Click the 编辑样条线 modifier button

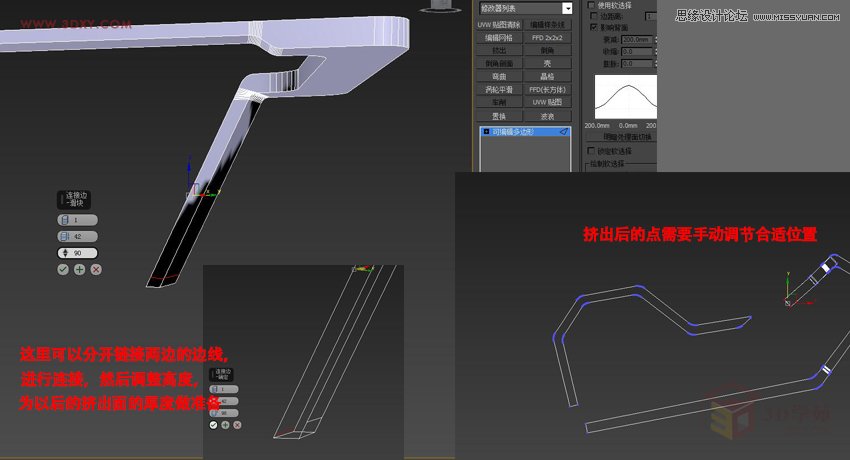click(548, 25)
